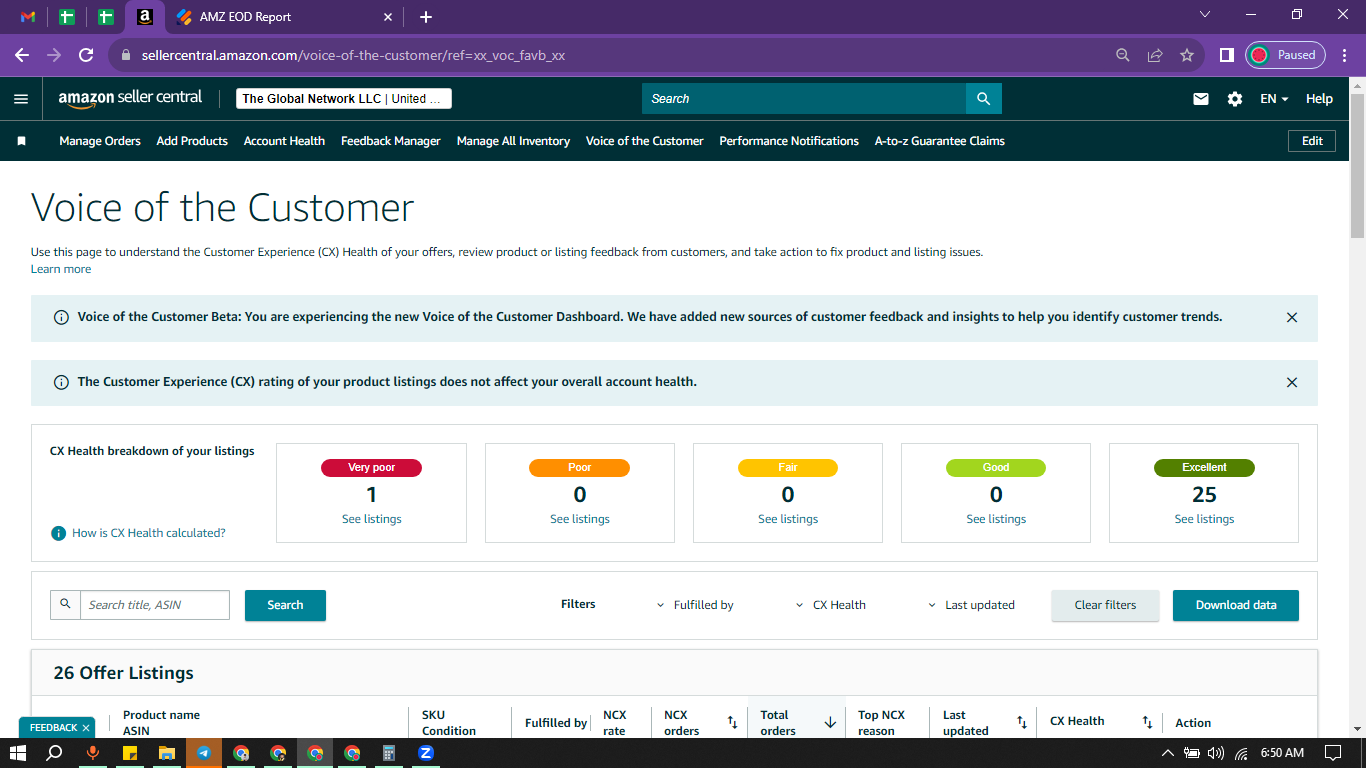Open the messages envelope icon
1366x768 pixels.
pos(1201,99)
